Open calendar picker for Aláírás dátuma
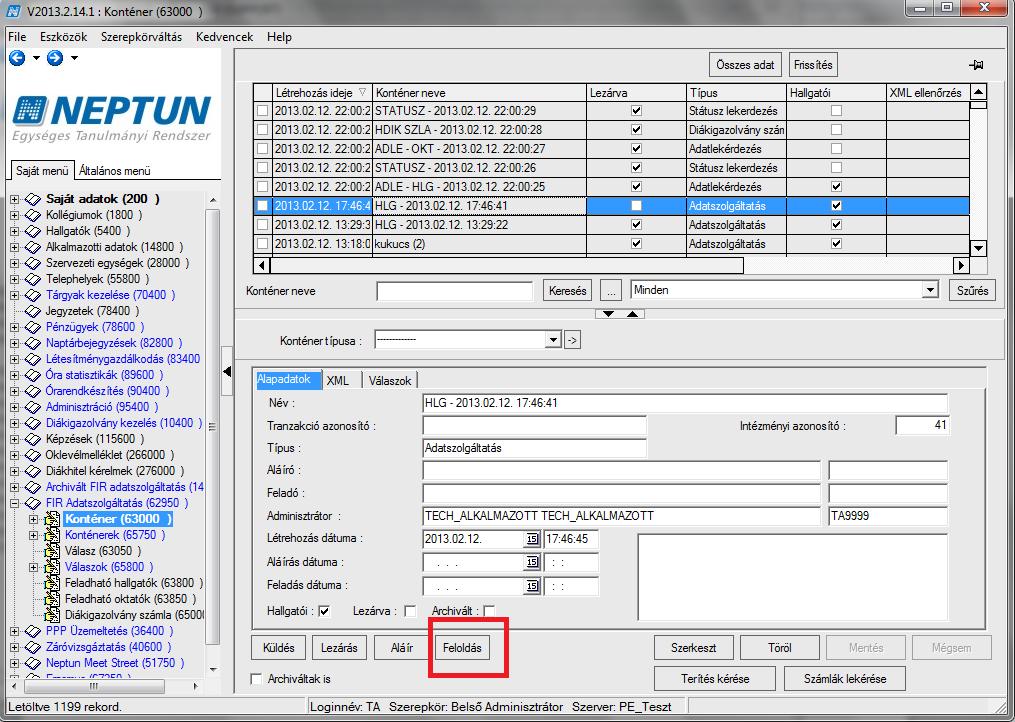The image size is (1015, 722). (x=531, y=562)
